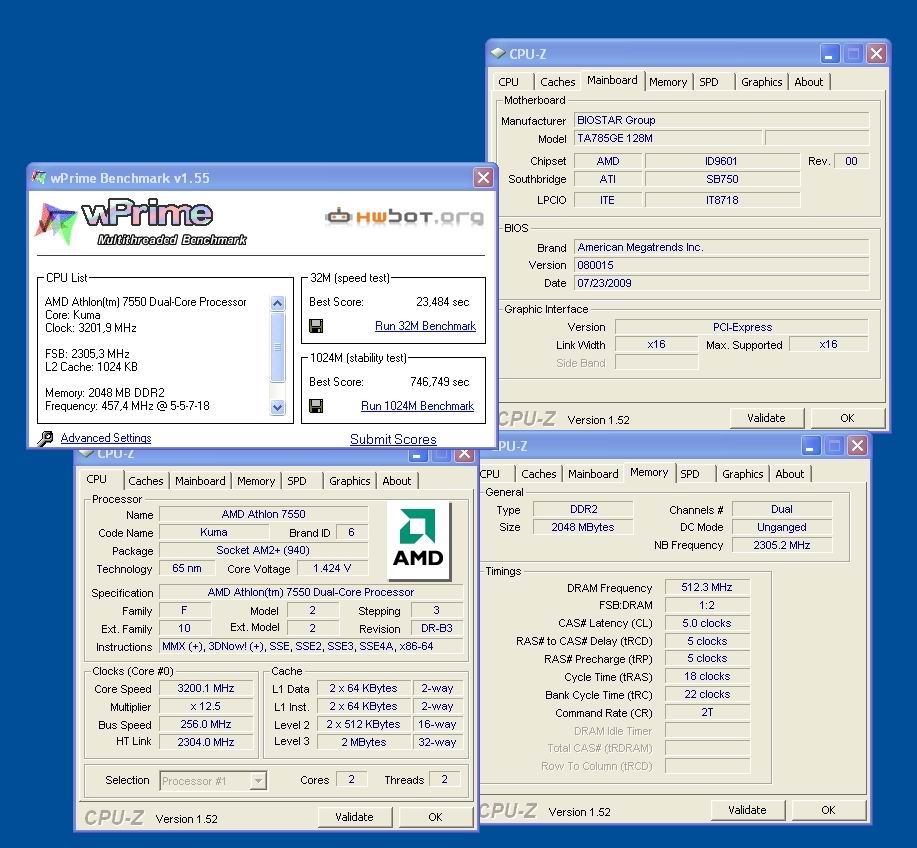
Task: Click the TA785GE 128M model field
Action: click(668, 138)
